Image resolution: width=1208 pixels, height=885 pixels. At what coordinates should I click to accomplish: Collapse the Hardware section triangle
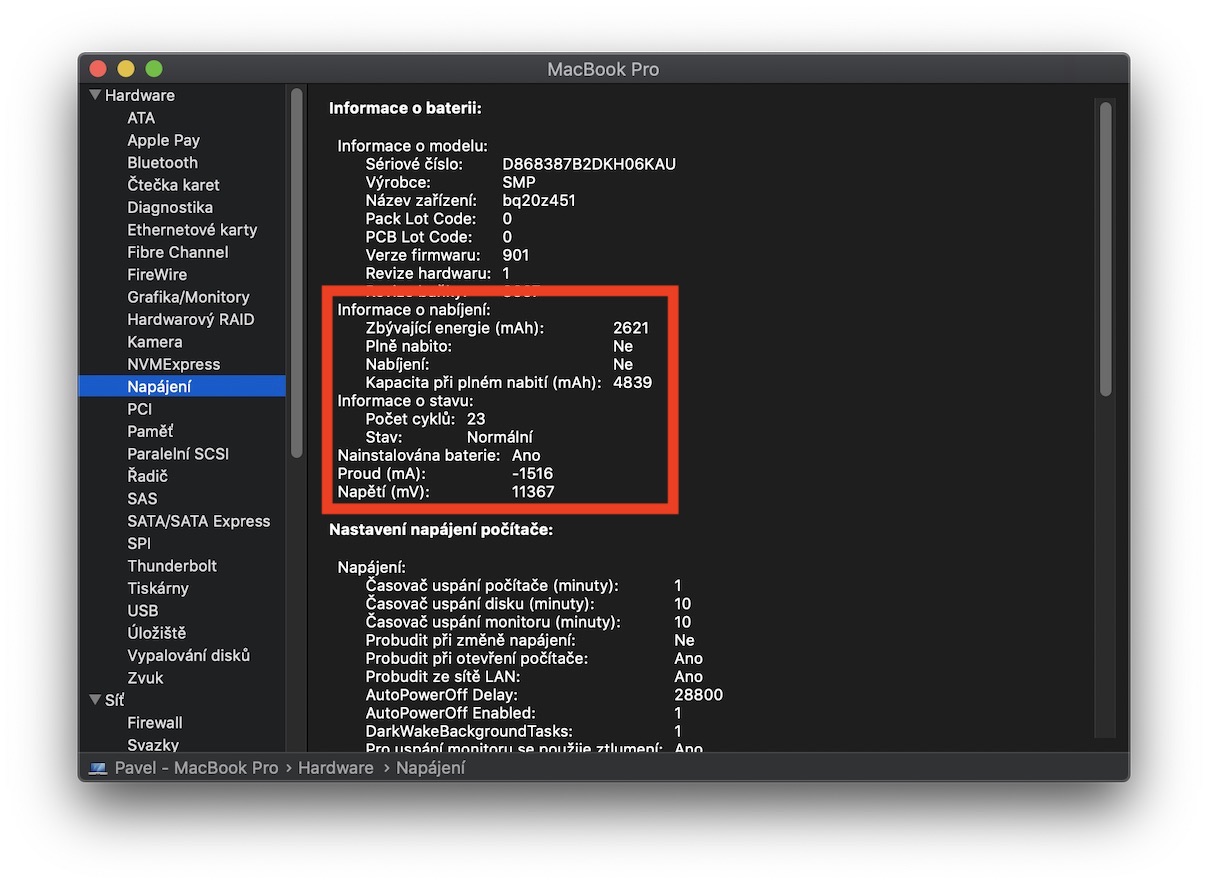[95, 96]
